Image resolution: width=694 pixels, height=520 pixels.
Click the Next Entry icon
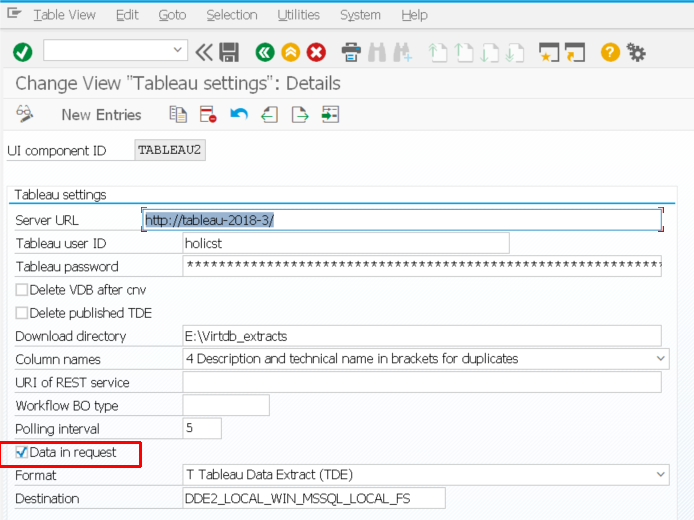point(300,115)
